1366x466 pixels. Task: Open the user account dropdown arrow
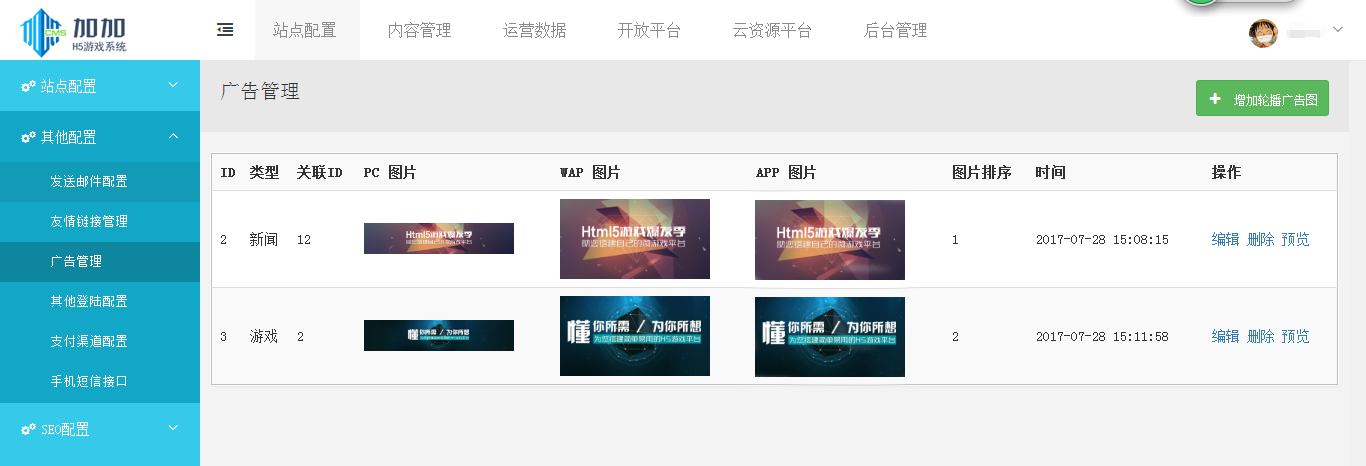[1338, 30]
